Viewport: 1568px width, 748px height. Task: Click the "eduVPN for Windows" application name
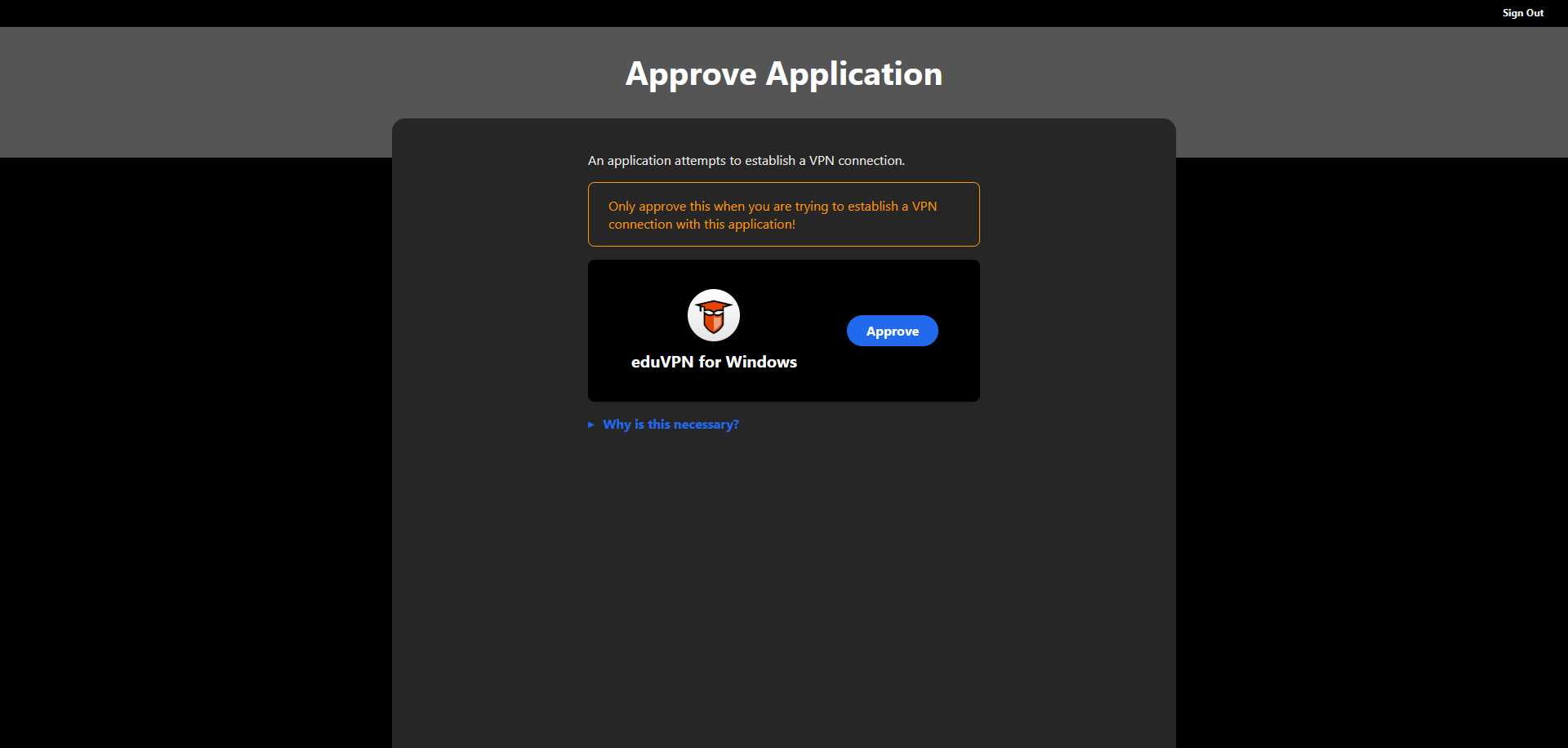(x=714, y=362)
